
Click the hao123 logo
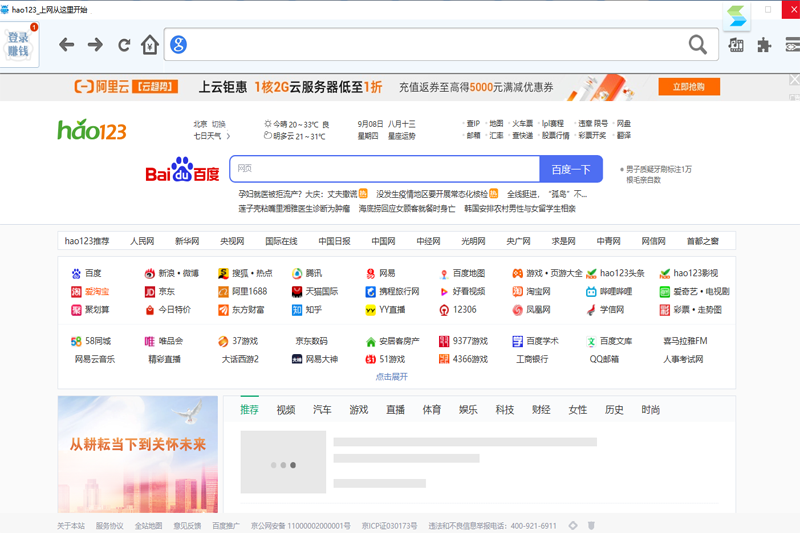[x=92, y=130]
